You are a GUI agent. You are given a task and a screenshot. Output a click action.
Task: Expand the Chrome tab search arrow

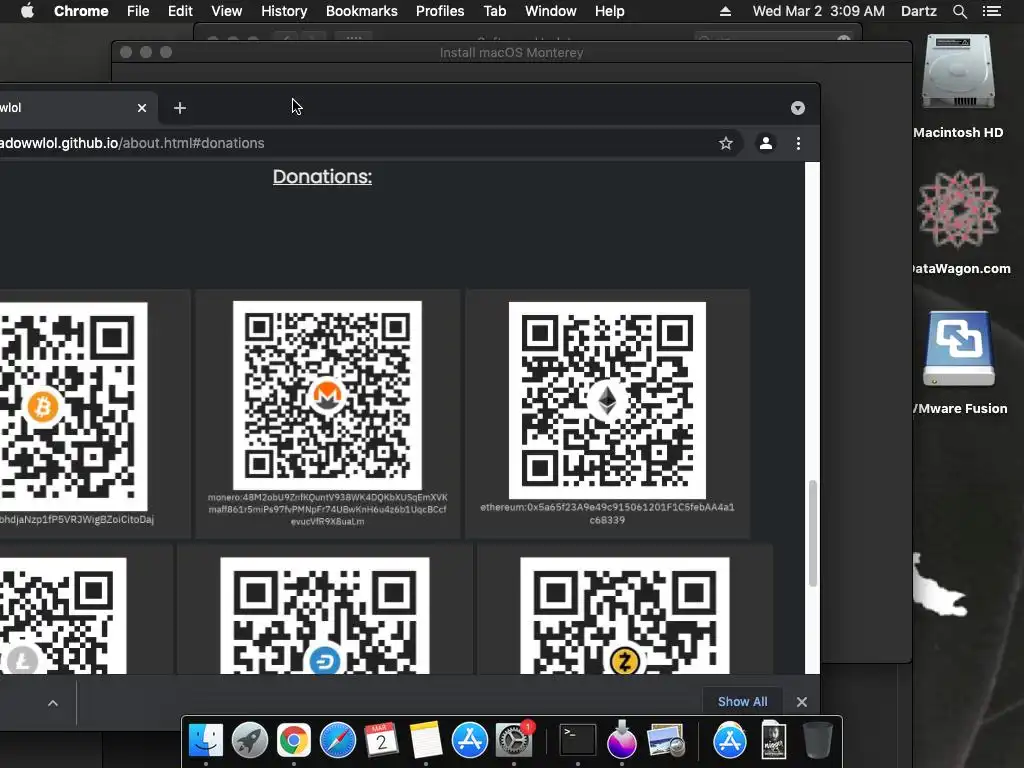click(797, 108)
